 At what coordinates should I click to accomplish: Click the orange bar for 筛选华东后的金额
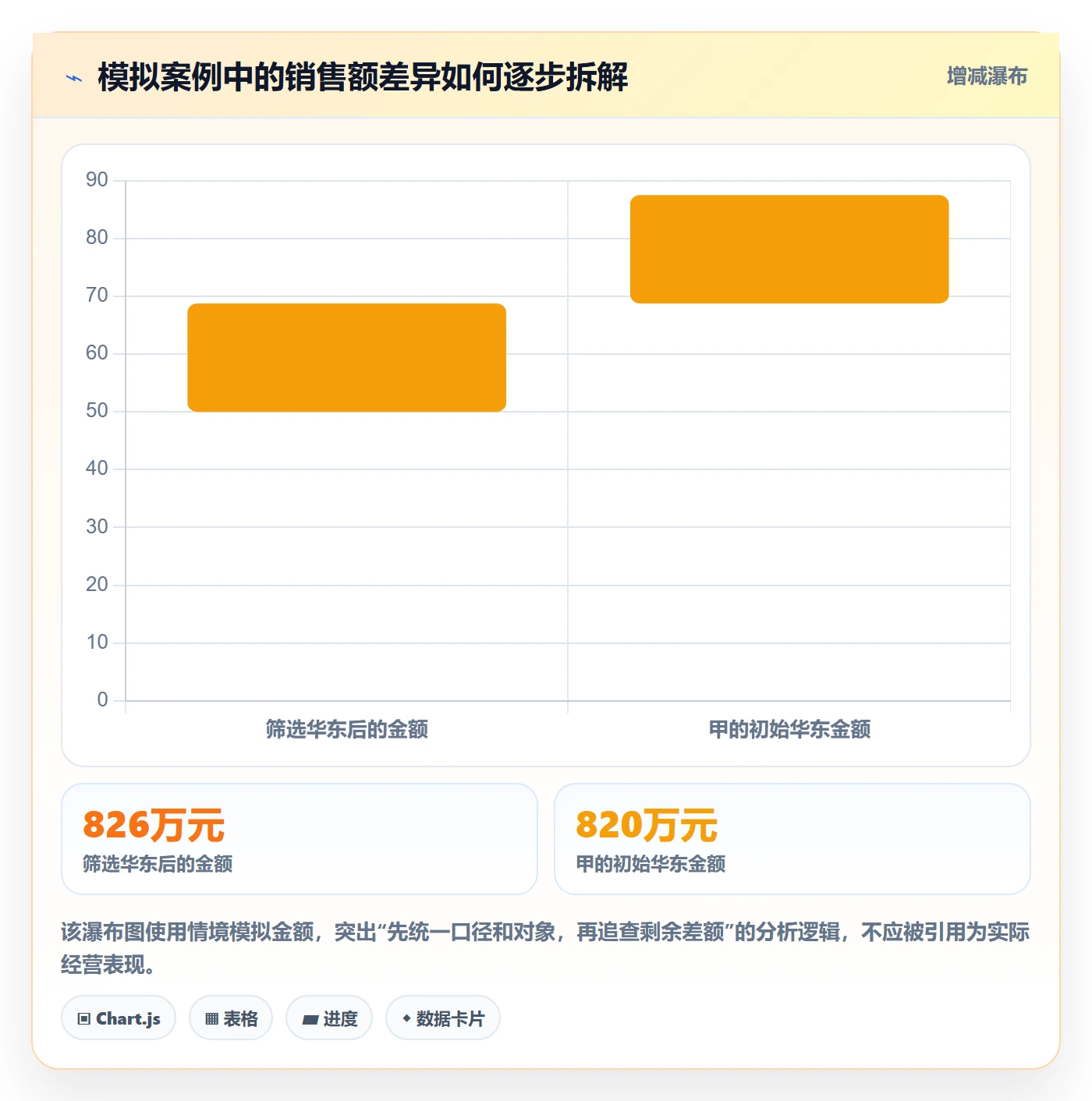347,357
